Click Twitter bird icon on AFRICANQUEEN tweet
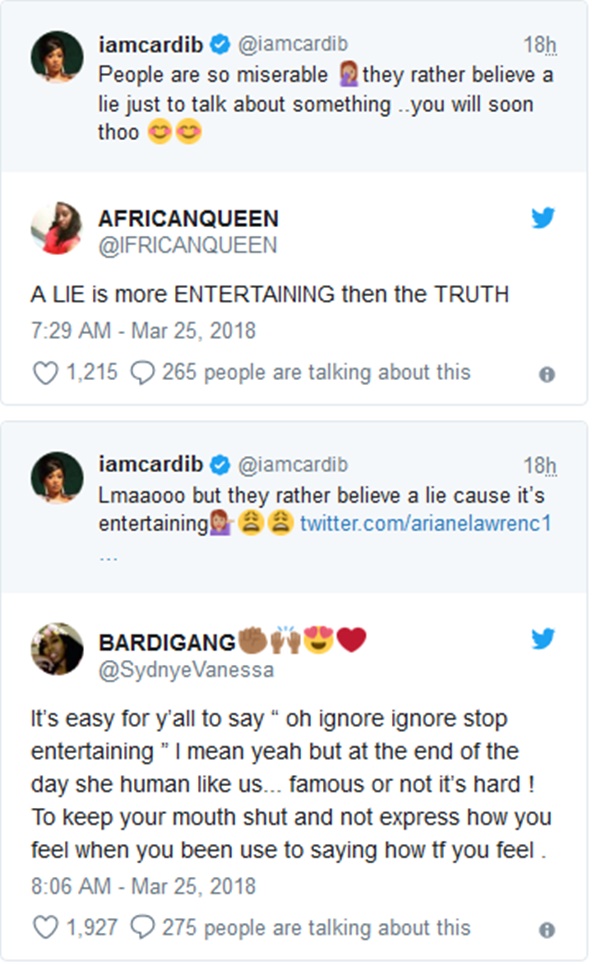 point(543,218)
